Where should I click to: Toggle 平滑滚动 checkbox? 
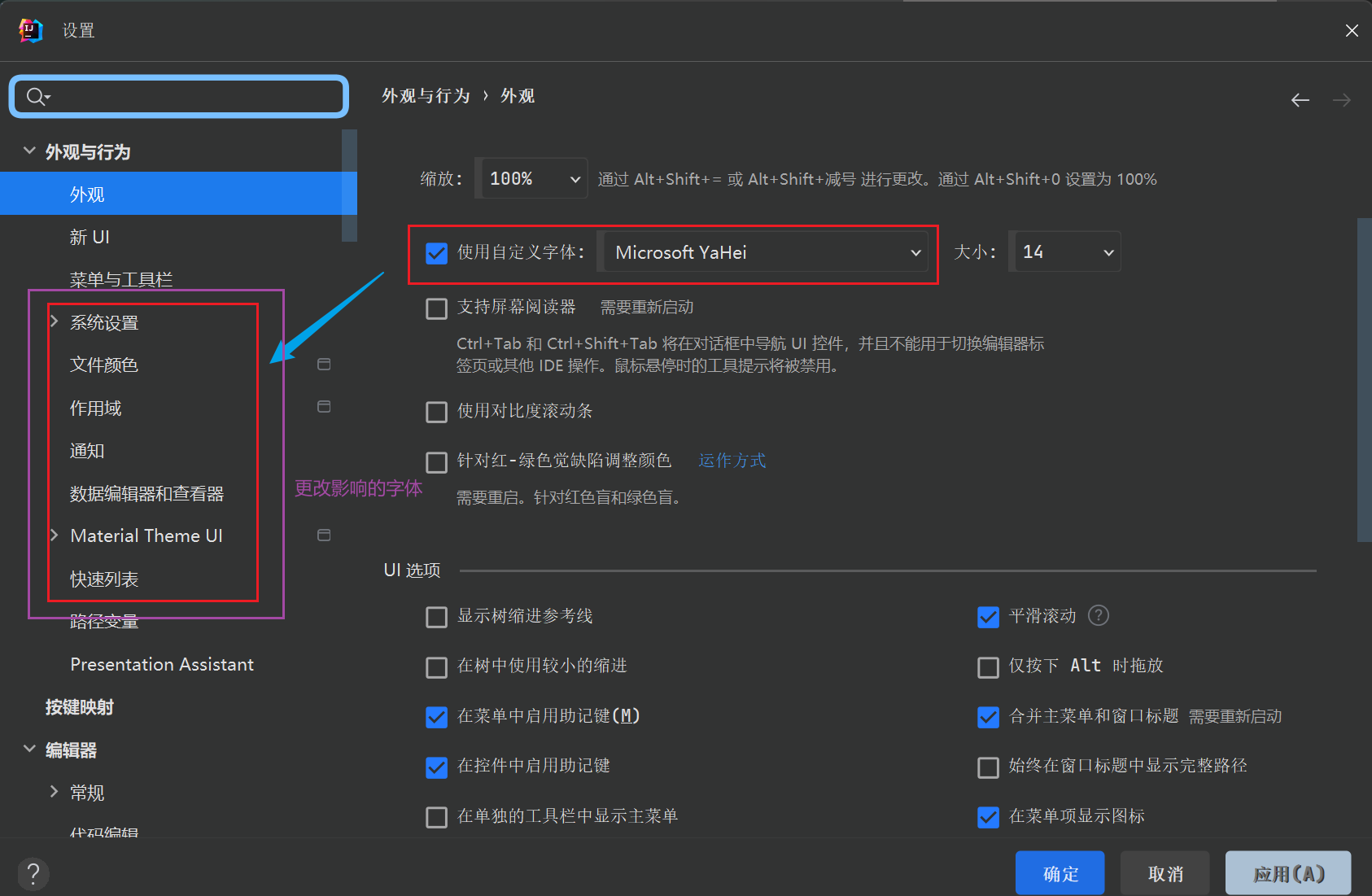[988, 617]
